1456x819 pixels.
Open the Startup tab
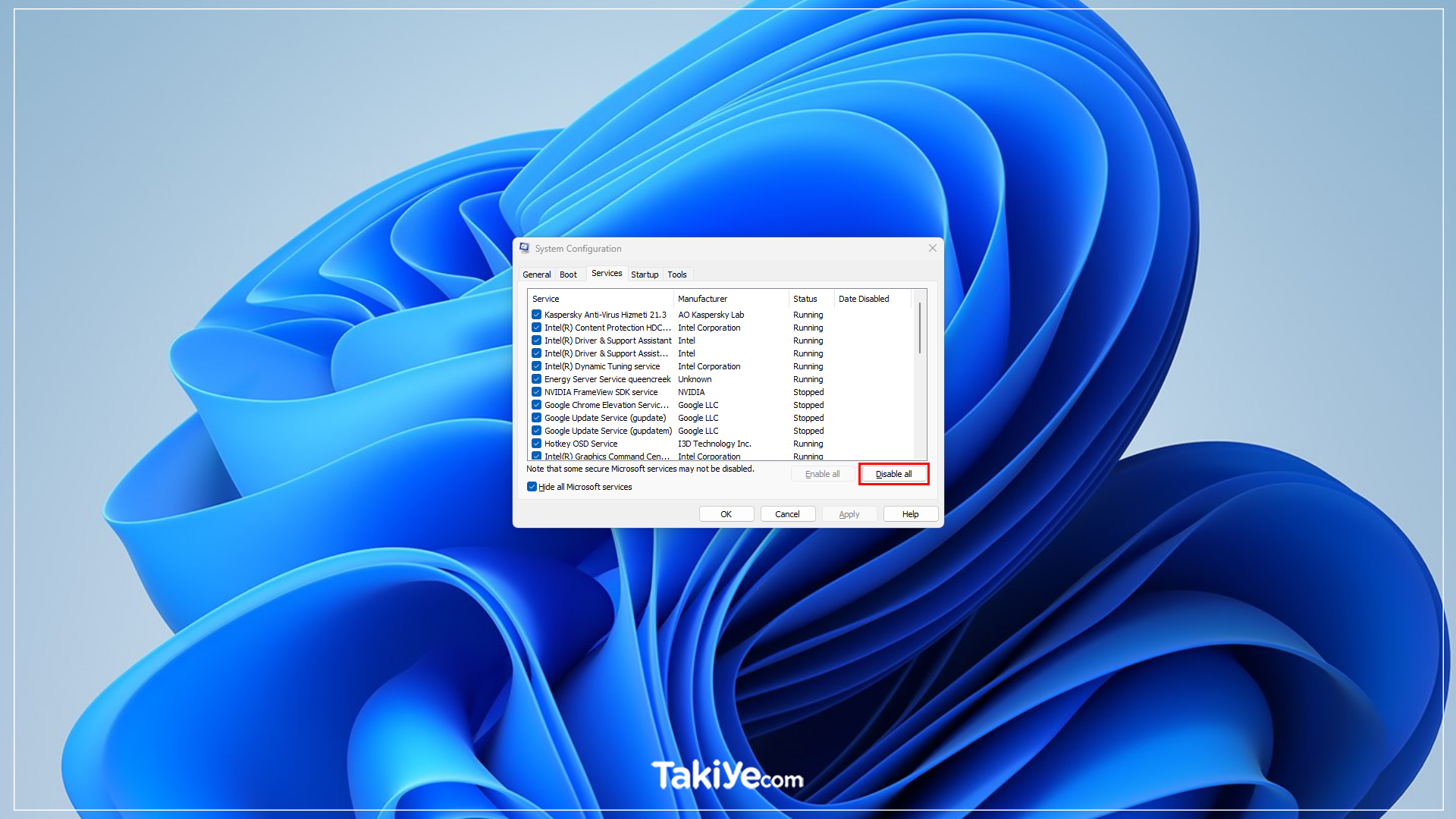pyautogui.click(x=645, y=275)
